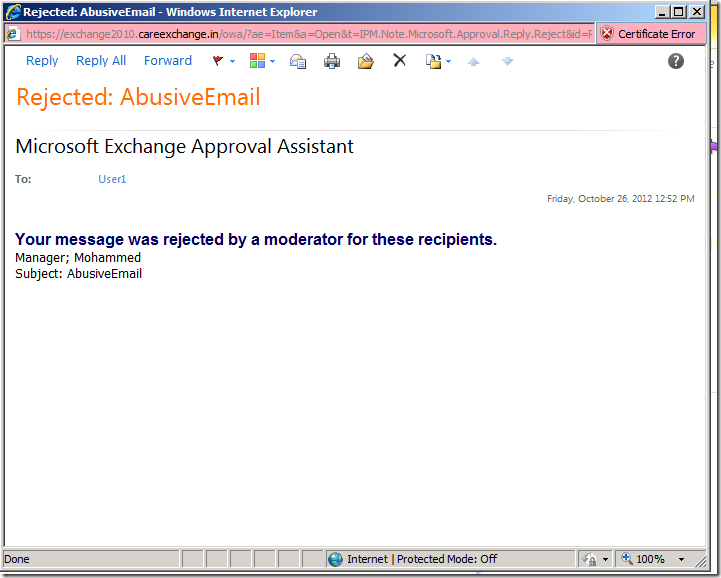Image resolution: width=721 pixels, height=578 pixels.
Task: Open the zoom level dropdown arrow
Action: [681, 560]
